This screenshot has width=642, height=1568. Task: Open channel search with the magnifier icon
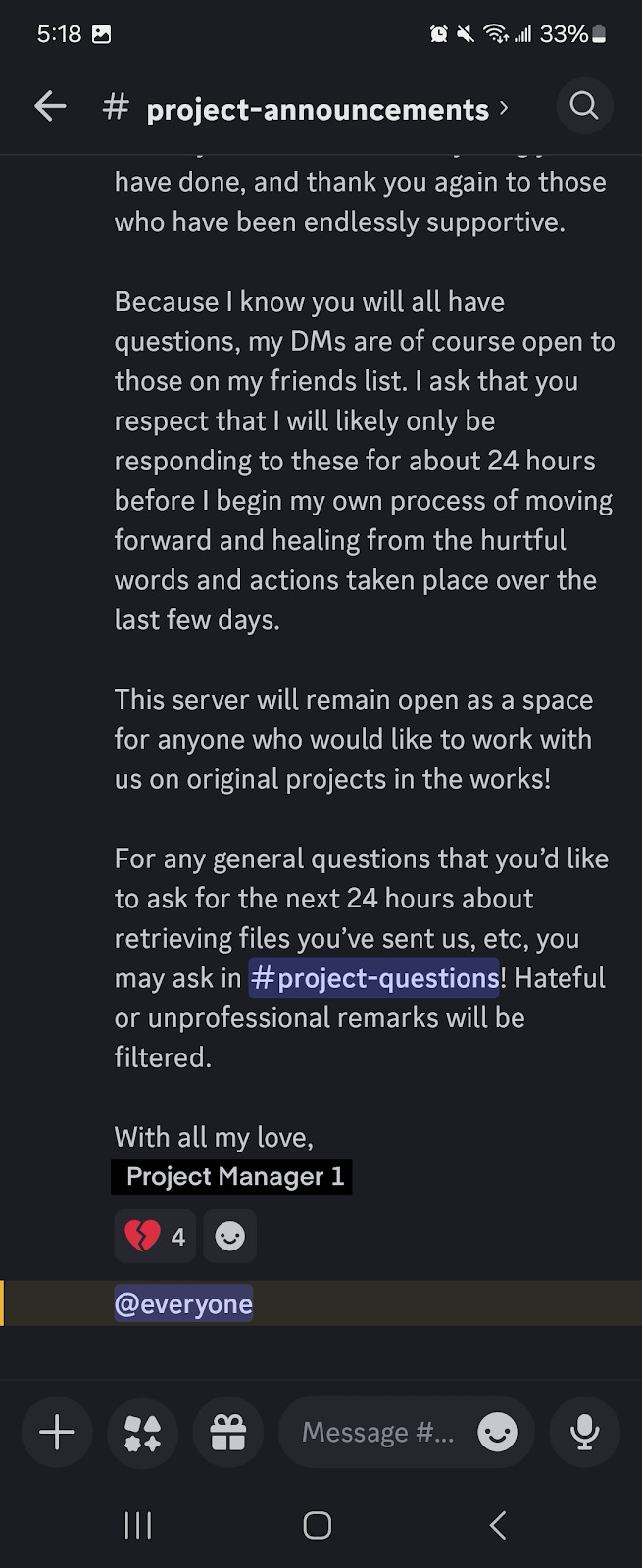point(584,106)
